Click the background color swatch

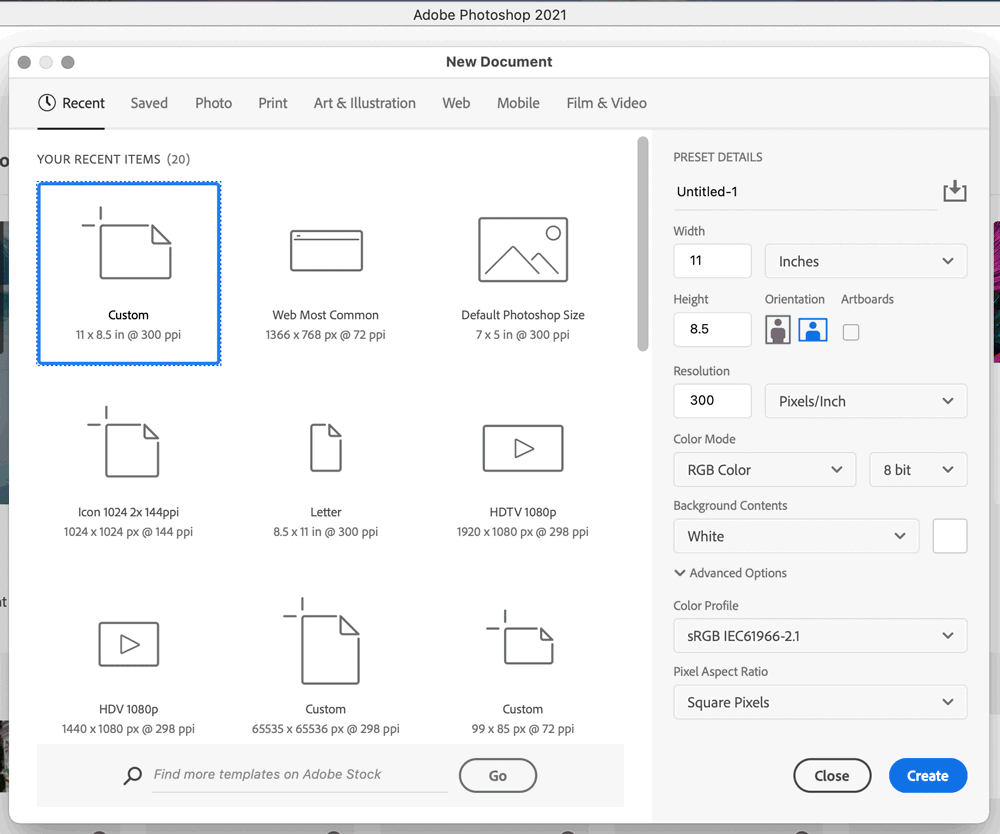[x=950, y=536]
